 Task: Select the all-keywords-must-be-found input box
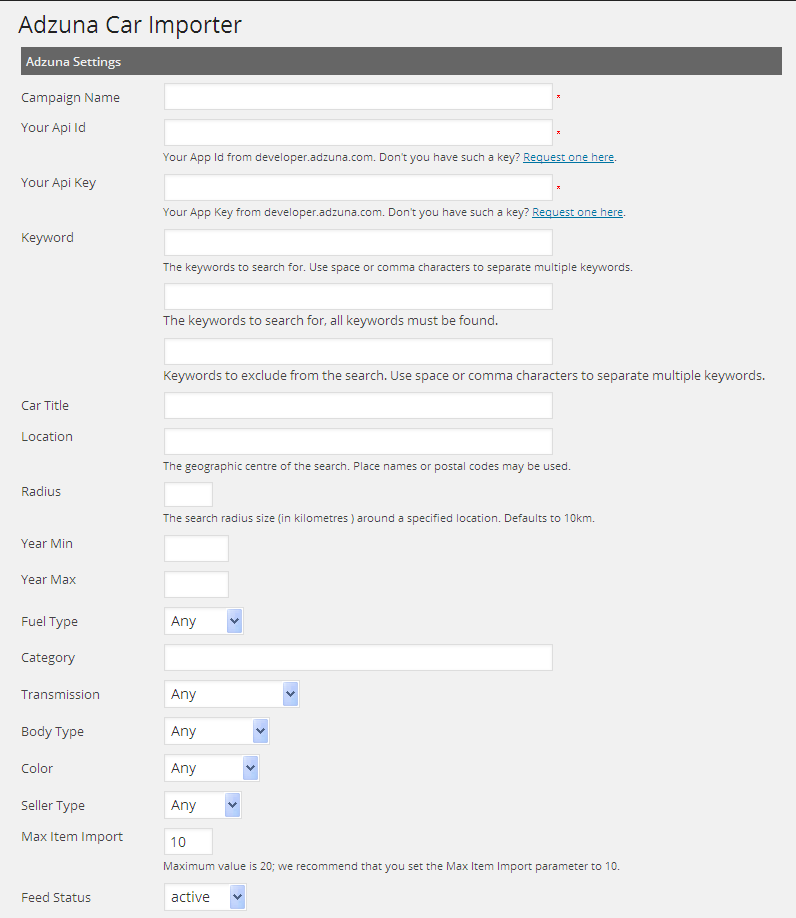pos(358,297)
